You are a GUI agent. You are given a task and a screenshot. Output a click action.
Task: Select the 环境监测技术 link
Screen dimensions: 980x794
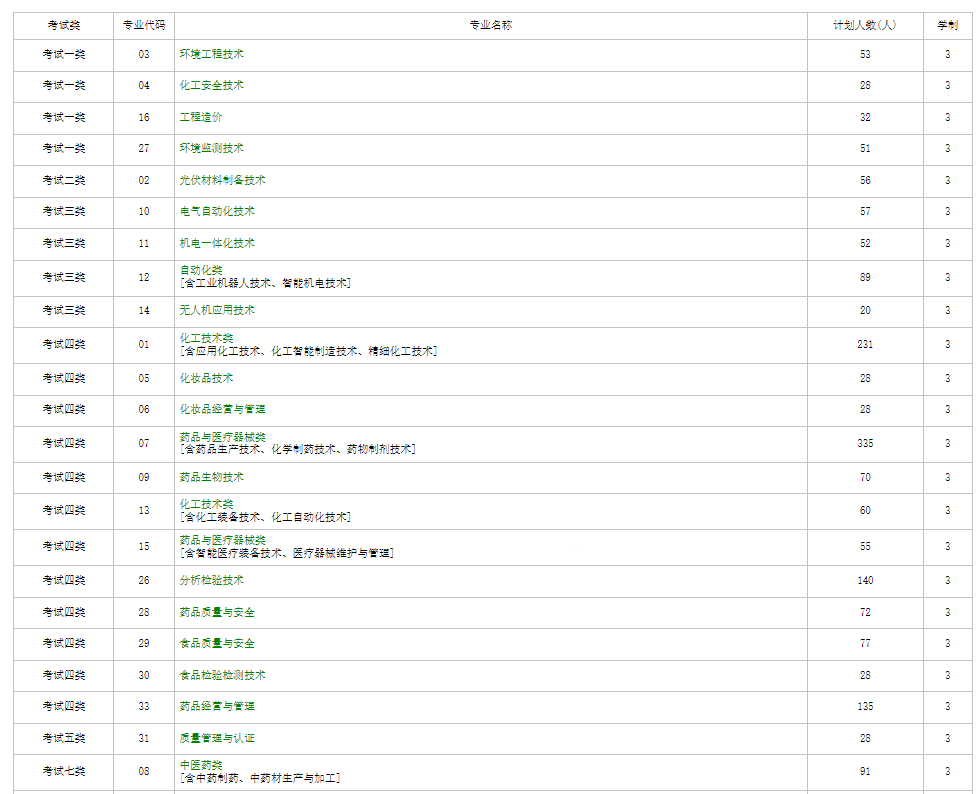(x=211, y=148)
